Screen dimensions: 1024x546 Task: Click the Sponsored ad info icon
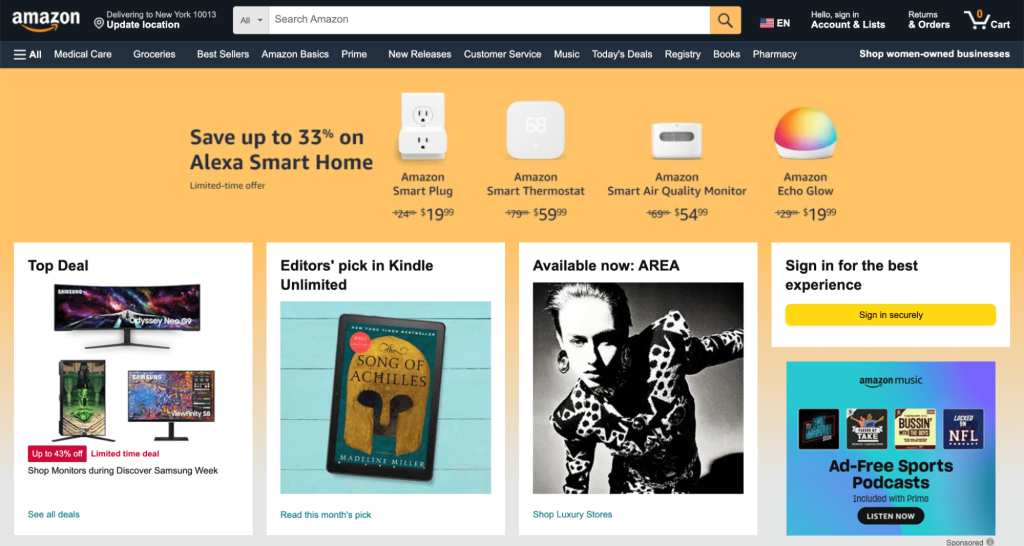[x=990, y=542]
